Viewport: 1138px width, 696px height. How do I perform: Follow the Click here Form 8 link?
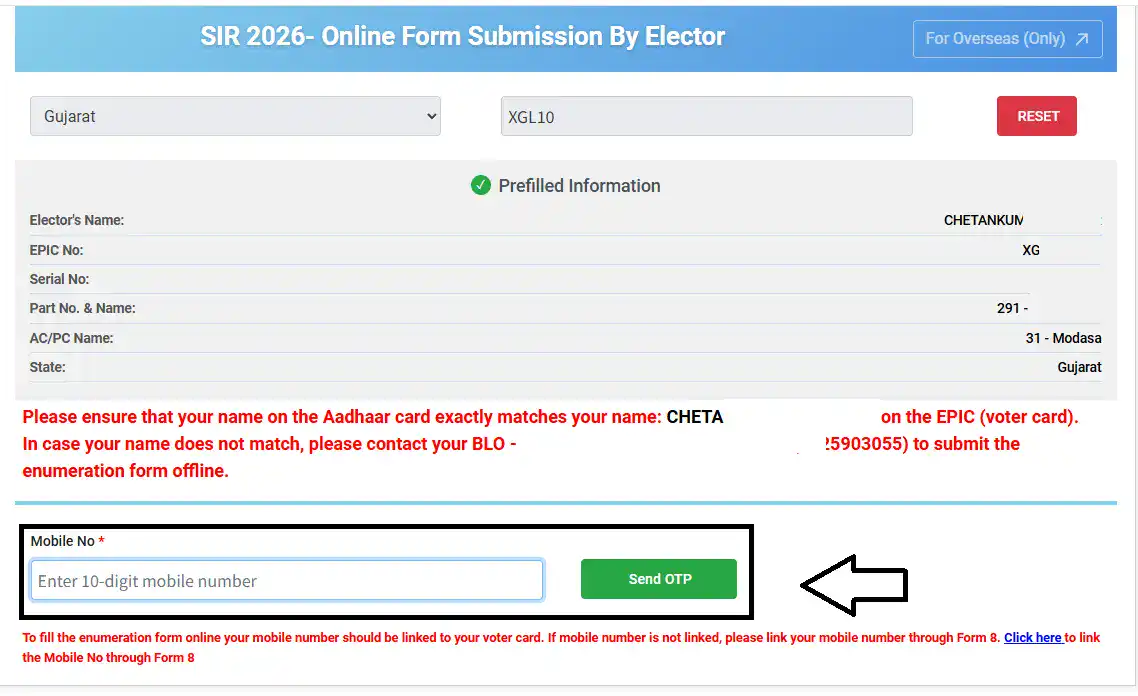[1033, 637]
